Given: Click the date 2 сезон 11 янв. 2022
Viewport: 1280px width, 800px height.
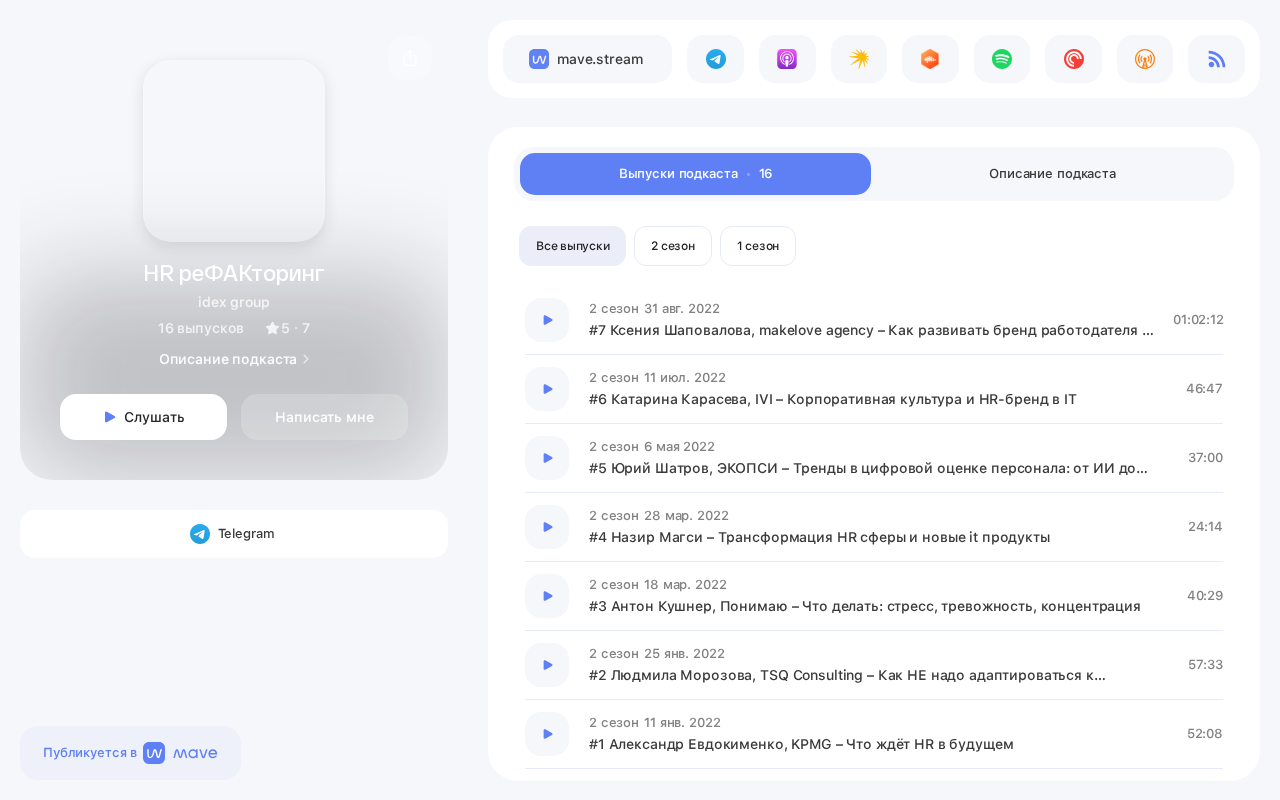Looking at the screenshot, I should (x=655, y=723).
